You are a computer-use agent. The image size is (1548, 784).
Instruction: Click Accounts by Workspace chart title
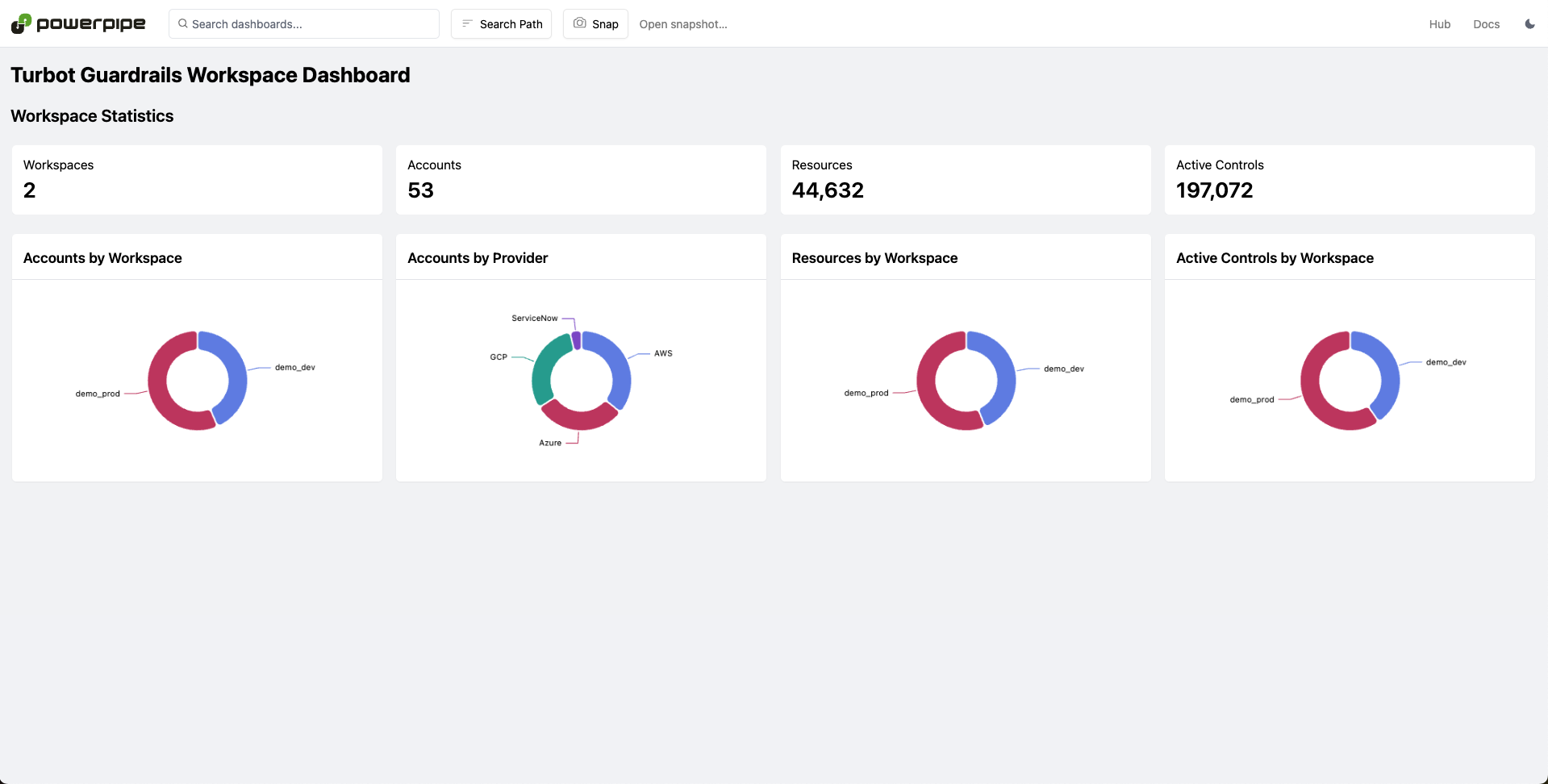click(102, 258)
